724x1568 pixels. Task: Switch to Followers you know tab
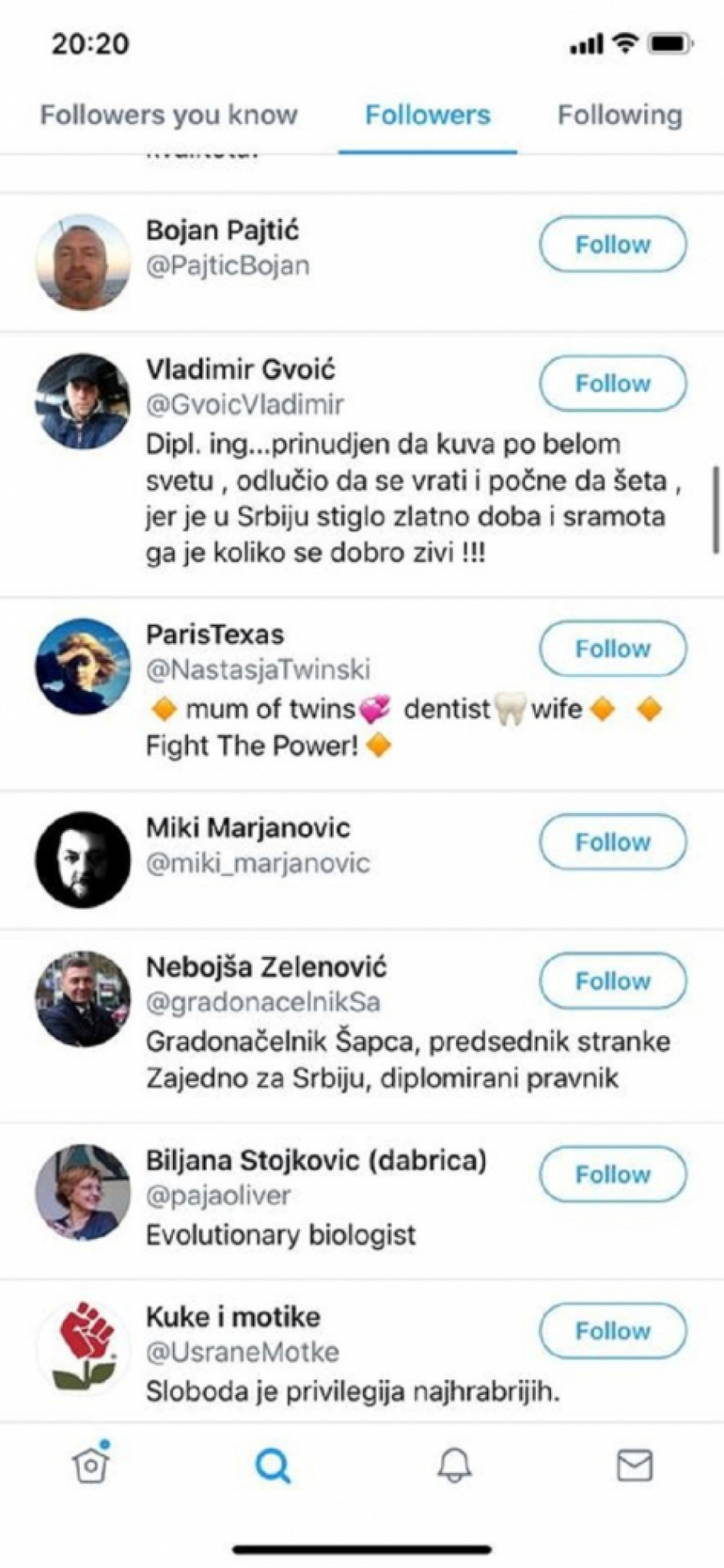pyautogui.click(x=169, y=115)
